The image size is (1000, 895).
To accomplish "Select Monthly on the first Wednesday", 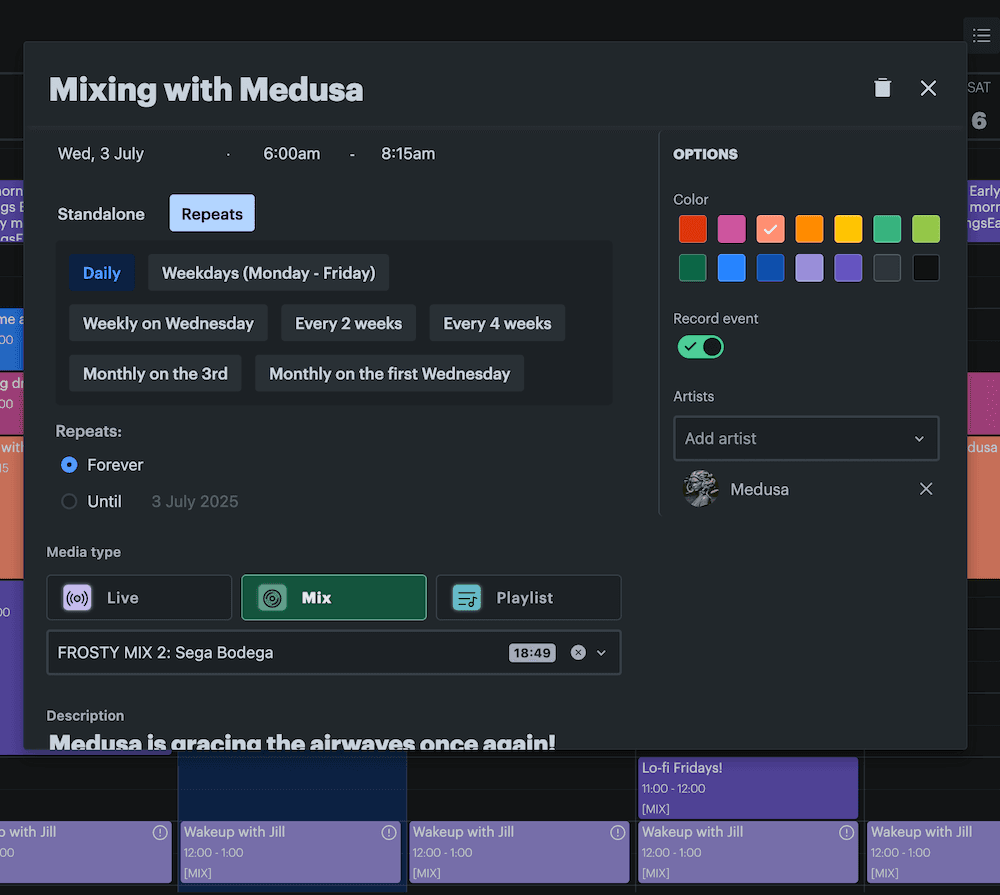I will (389, 374).
